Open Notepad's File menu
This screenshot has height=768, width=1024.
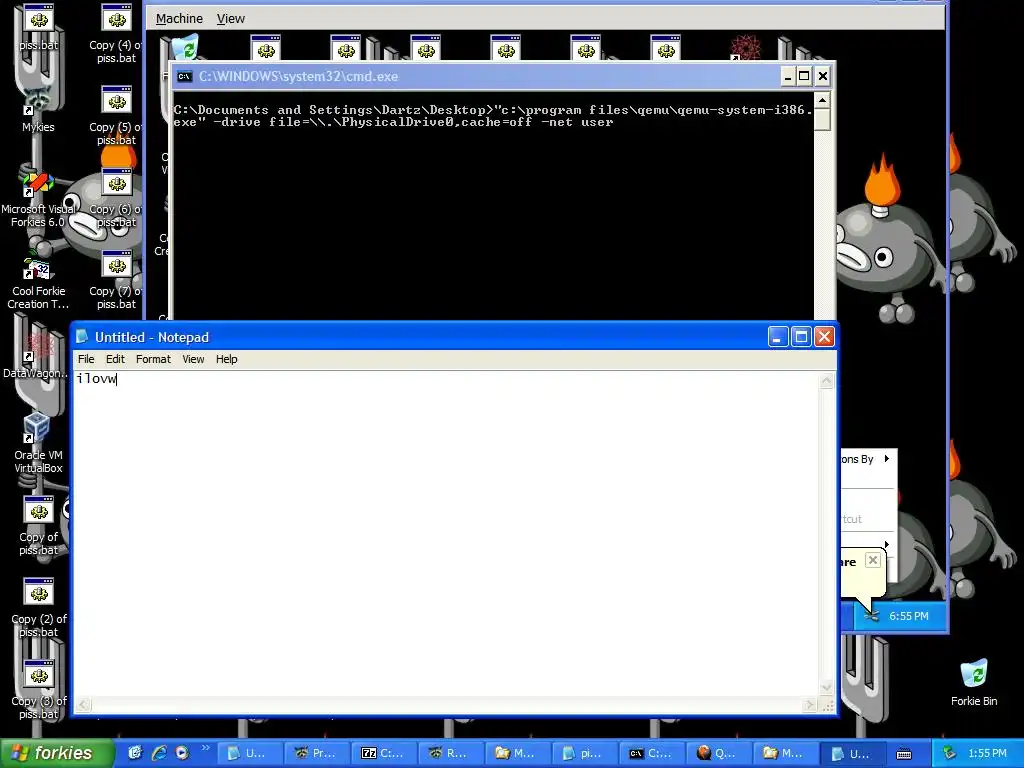[x=86, y=359]
